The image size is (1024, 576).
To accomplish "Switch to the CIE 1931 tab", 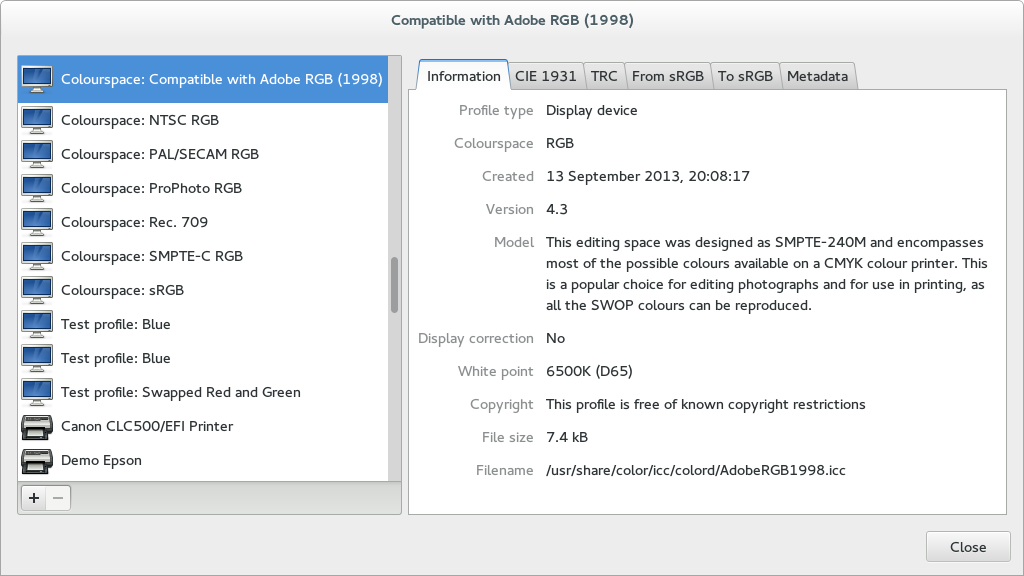I will pos(545,76).
